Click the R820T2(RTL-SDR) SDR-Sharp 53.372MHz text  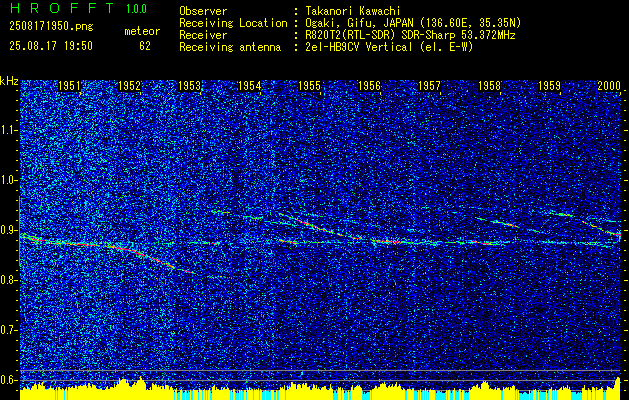410,35
